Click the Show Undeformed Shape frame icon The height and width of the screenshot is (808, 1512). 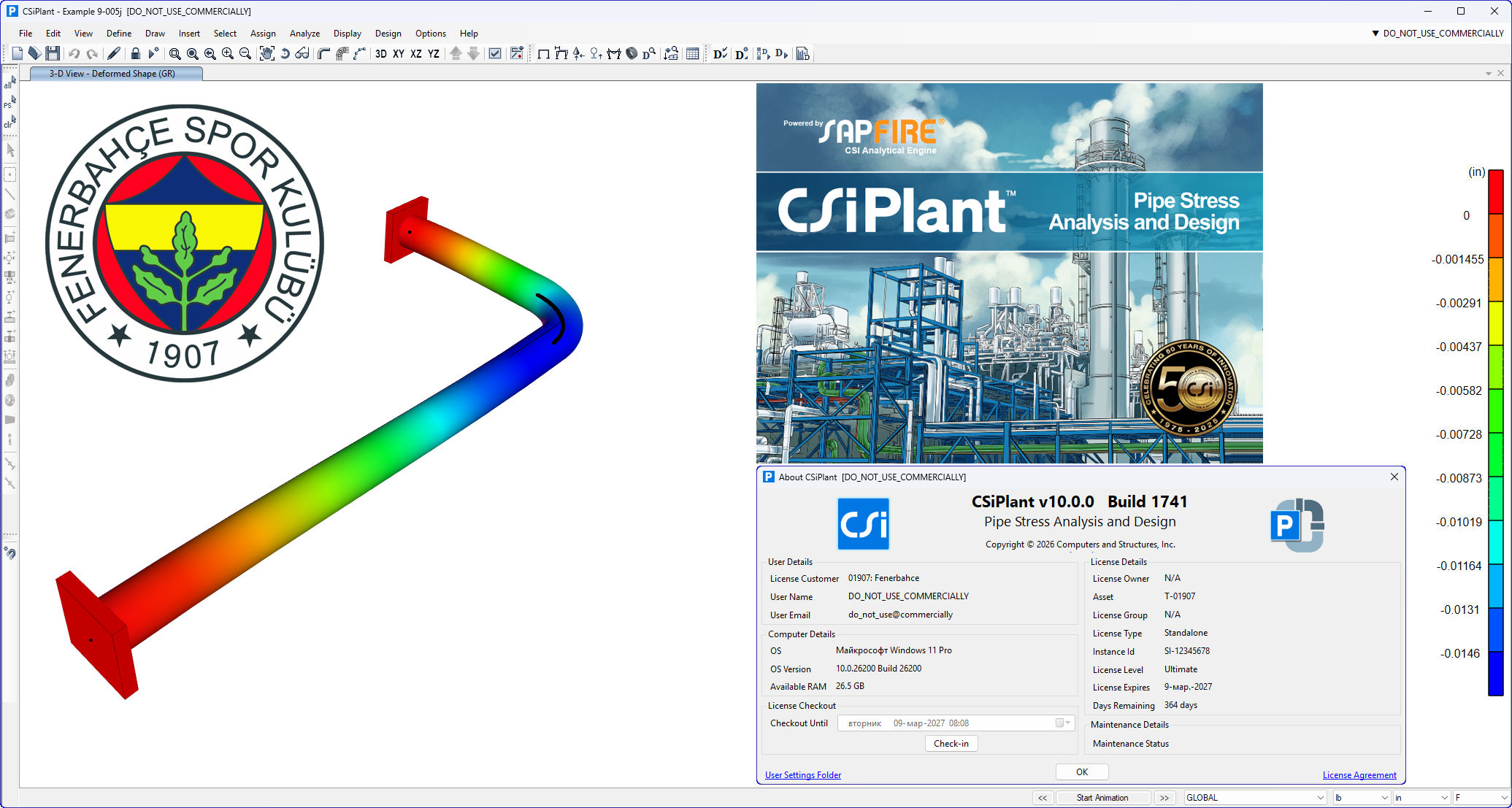(x=543, y=53)
